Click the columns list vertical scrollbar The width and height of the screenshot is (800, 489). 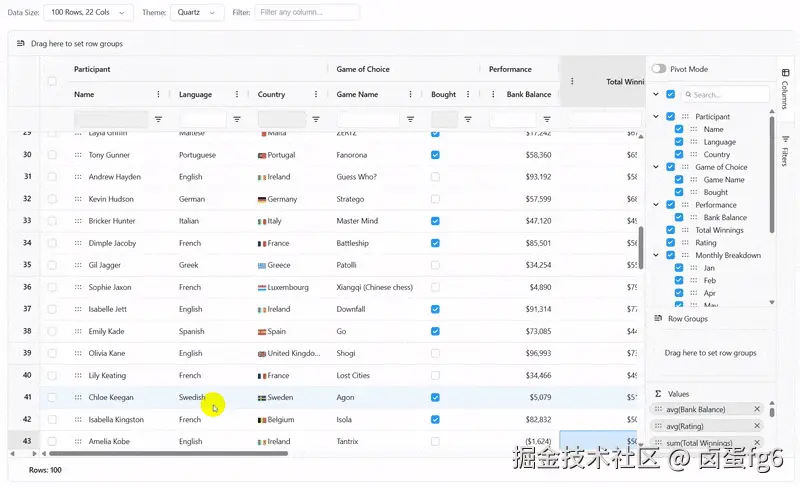point(771,175)
